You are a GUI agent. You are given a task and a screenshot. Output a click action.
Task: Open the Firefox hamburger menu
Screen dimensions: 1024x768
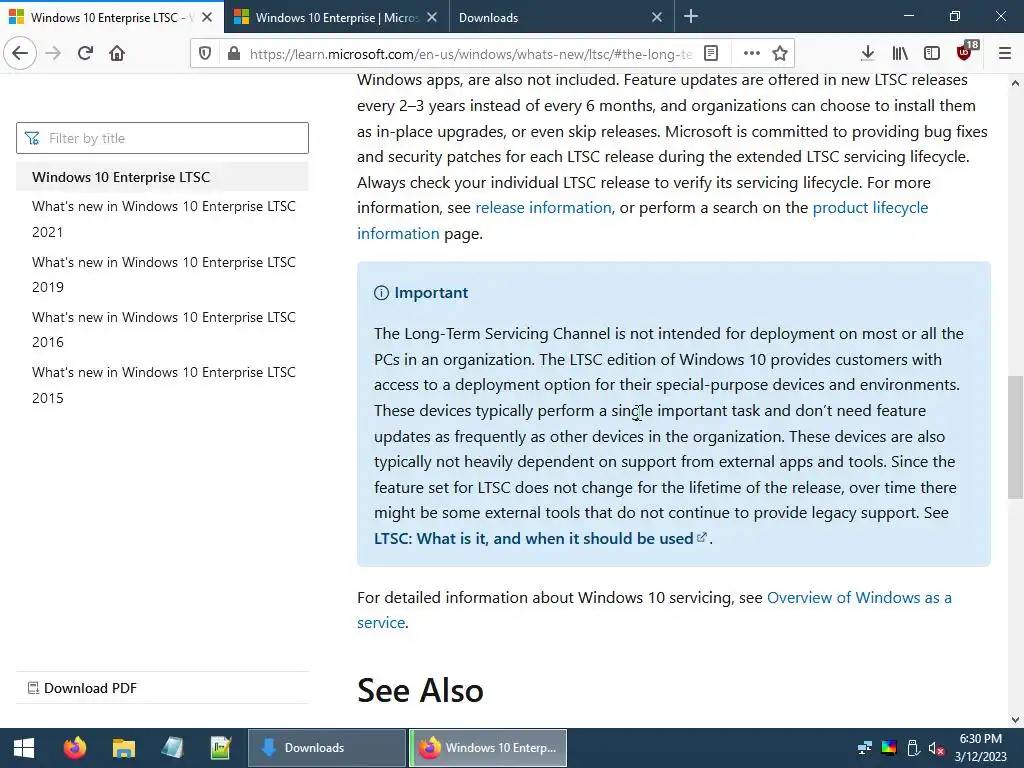coord(1005,54)
